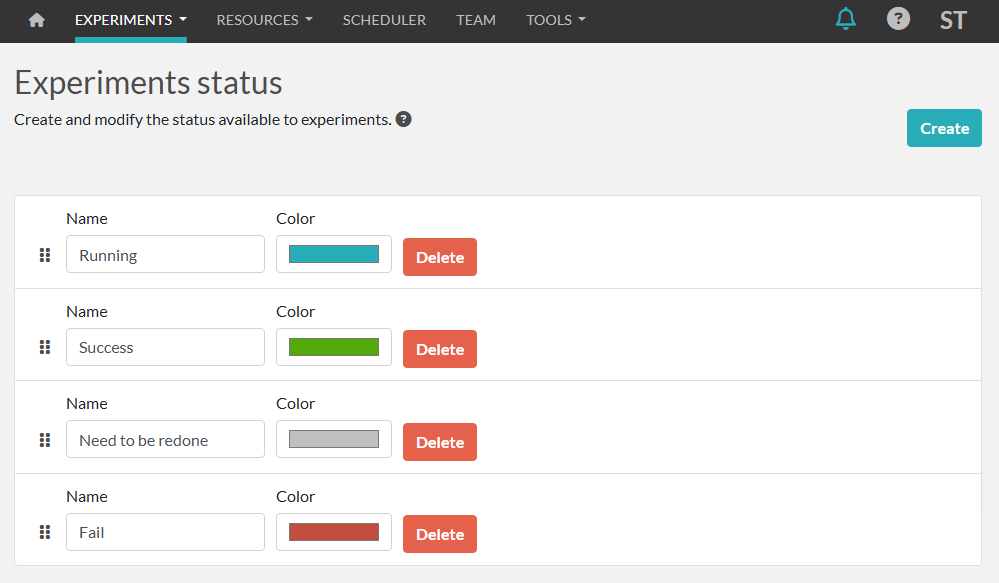
Task: Edit the Running name field
Action: tap(165, 255)
